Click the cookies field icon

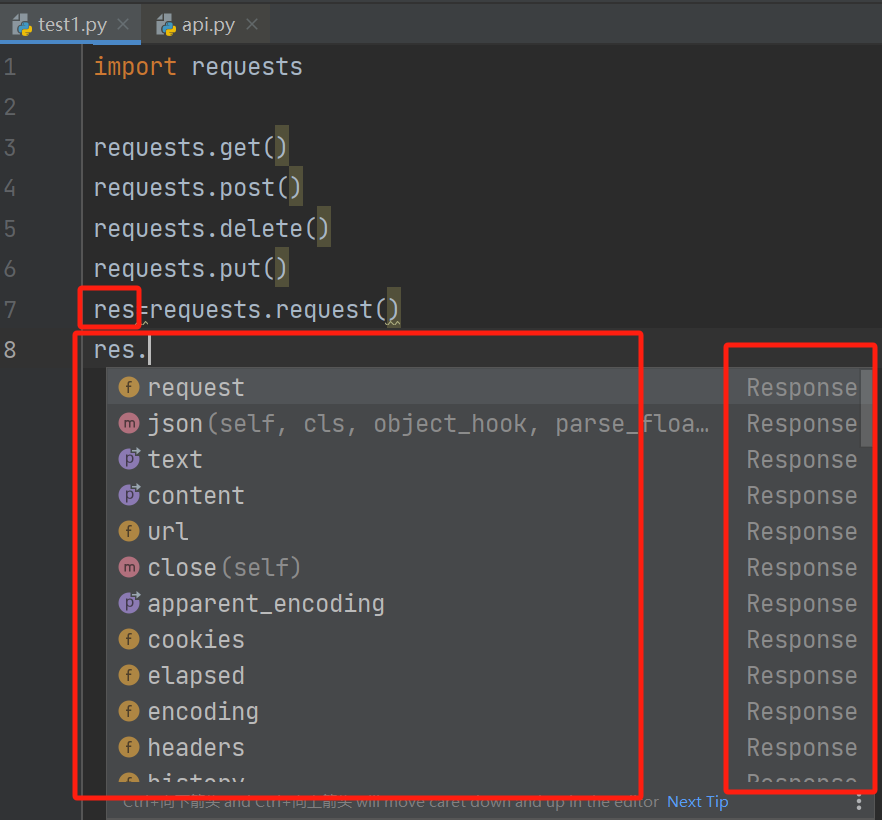tap(129, 639)
